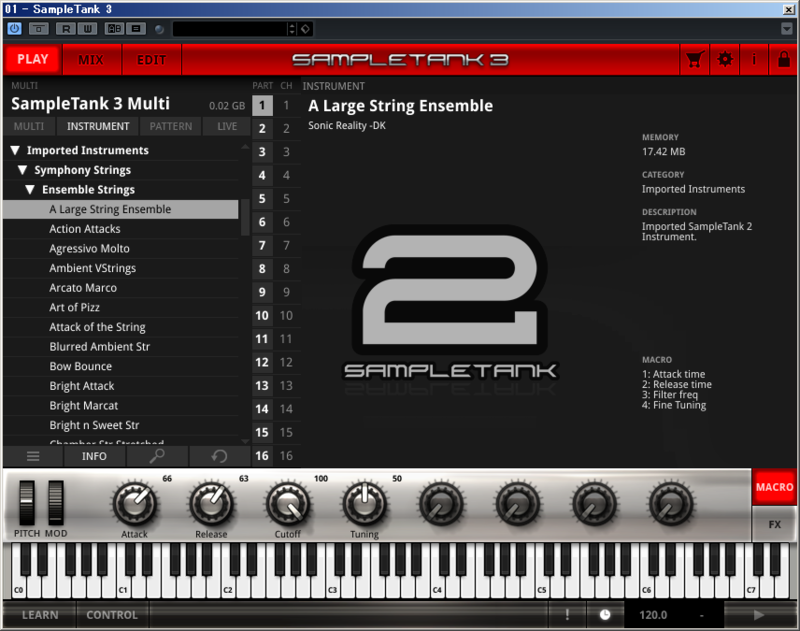The image size is (800, 631).
Task: Click the browser scroll down arrow
Action: (245, 441)
